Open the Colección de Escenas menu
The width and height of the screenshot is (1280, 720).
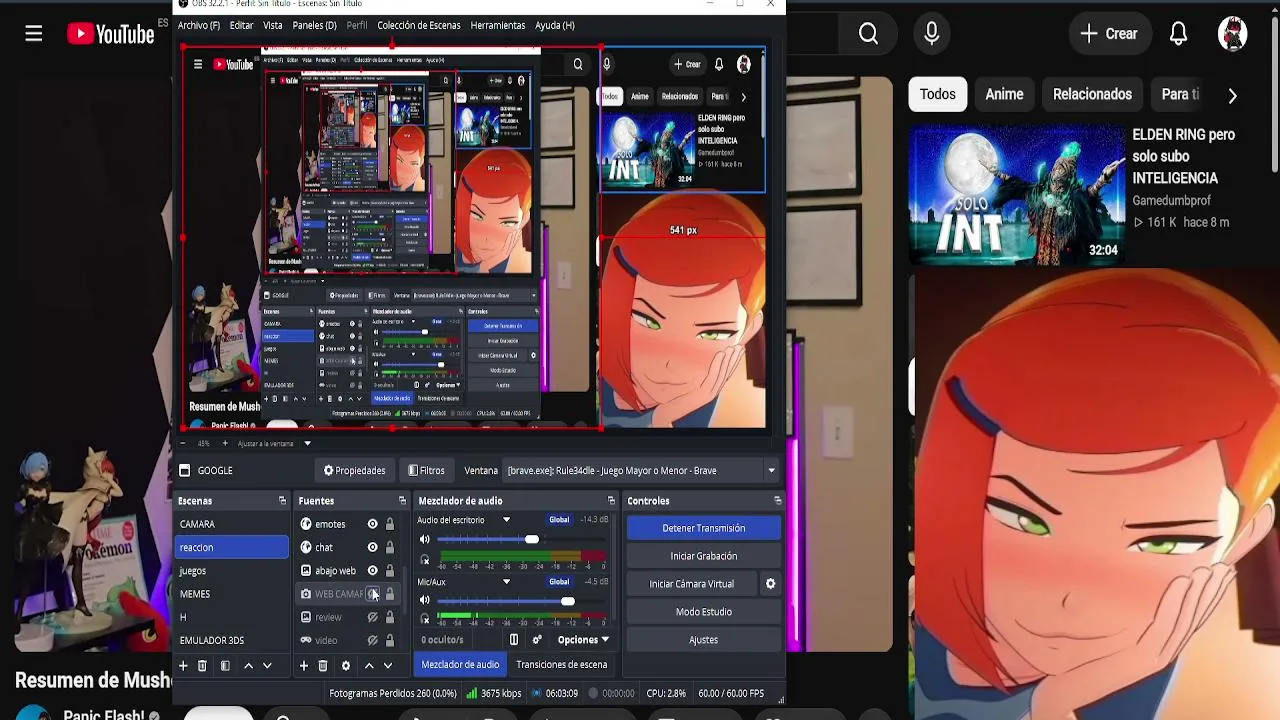419,25
